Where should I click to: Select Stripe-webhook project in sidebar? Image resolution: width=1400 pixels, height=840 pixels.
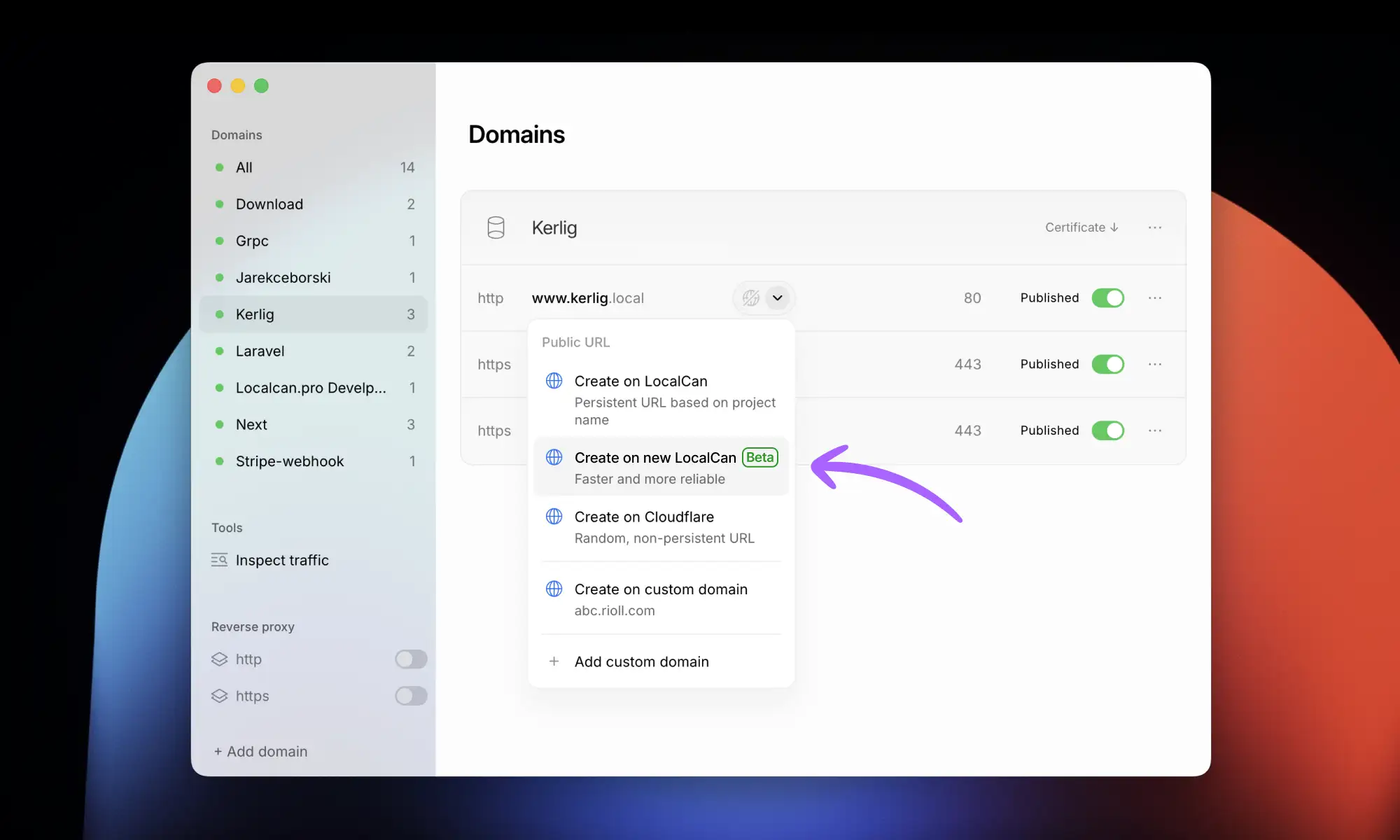tap(314, 461)
